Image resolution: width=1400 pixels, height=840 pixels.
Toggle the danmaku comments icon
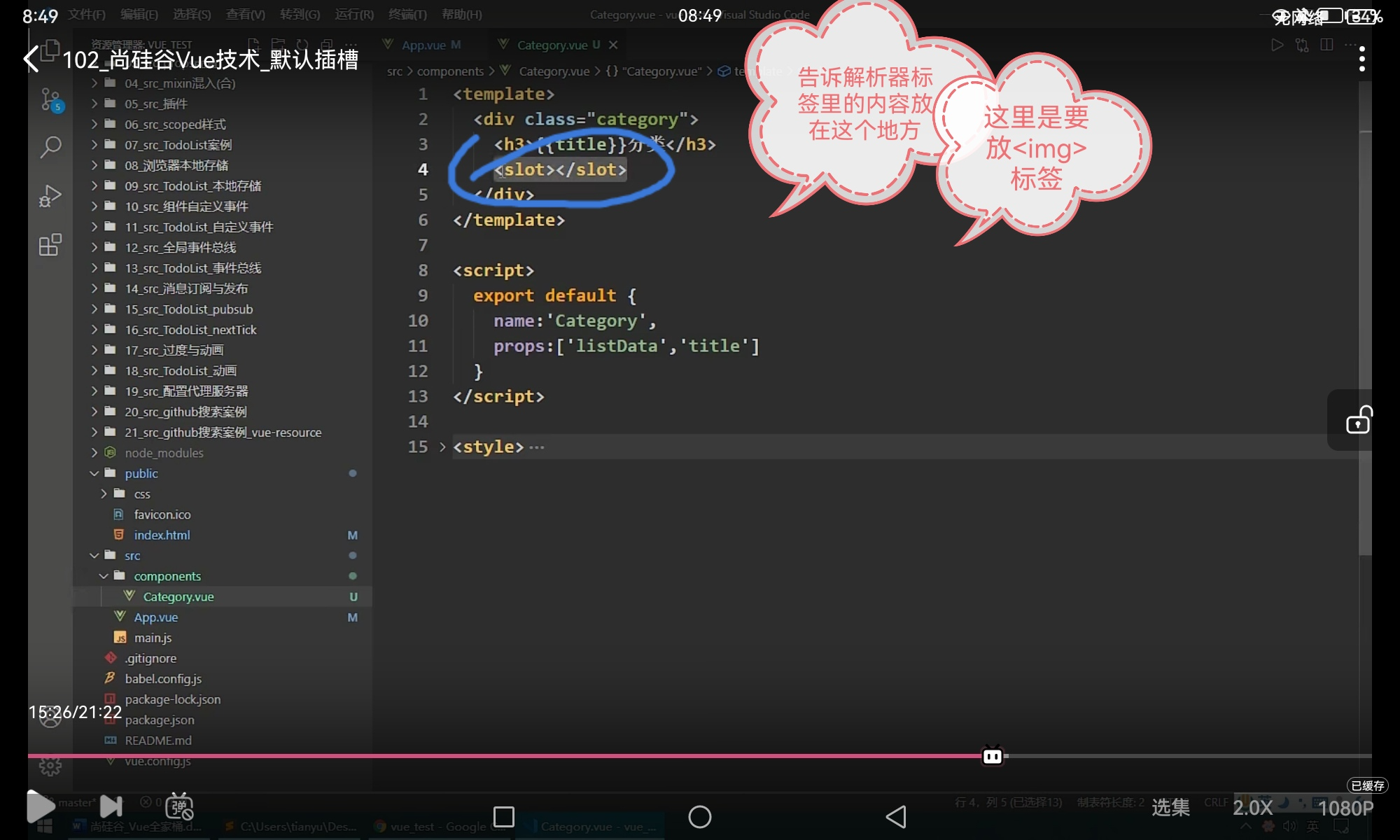tap(179, 806)
